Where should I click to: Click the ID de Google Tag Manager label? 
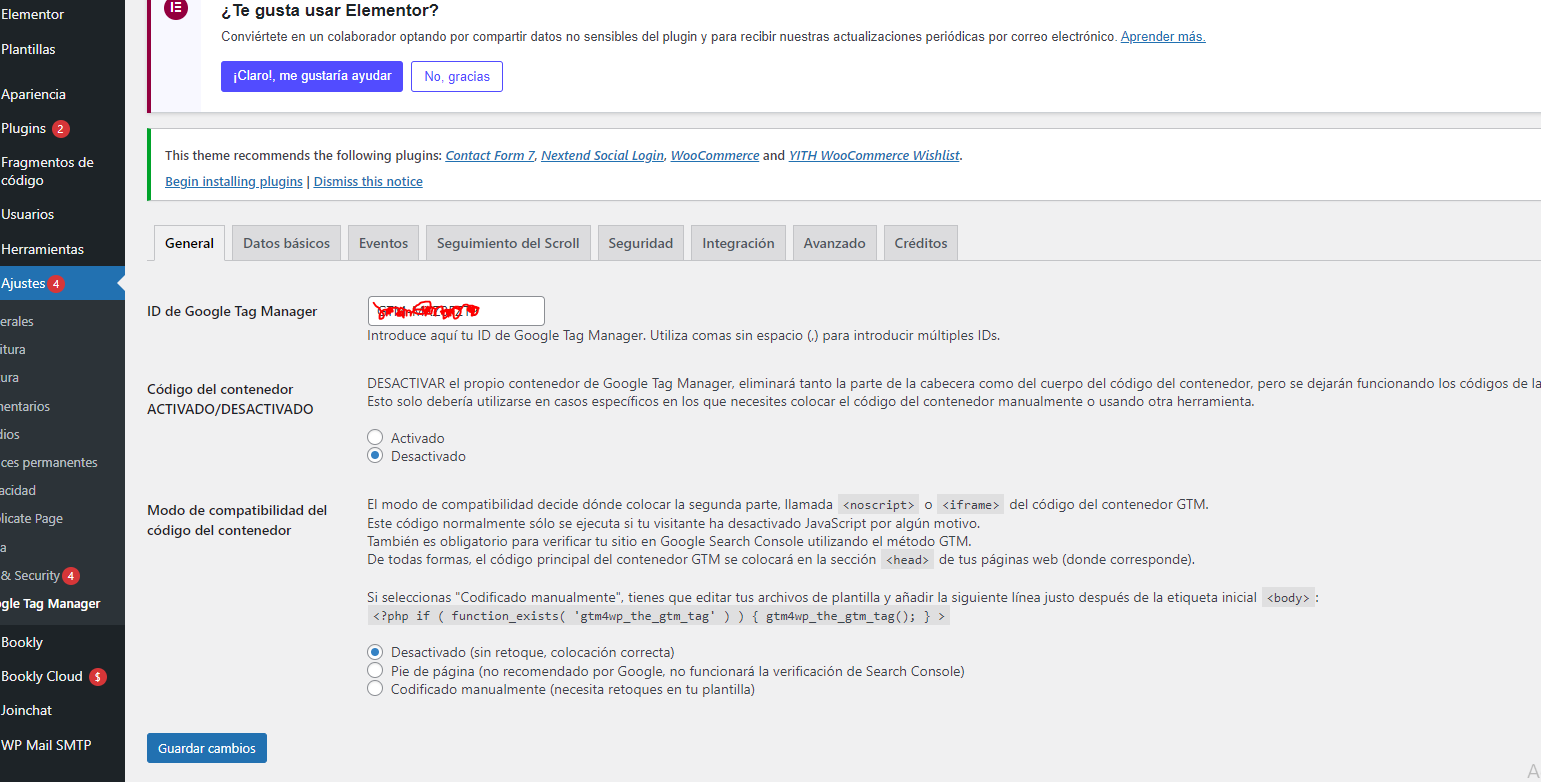[232, 311]
